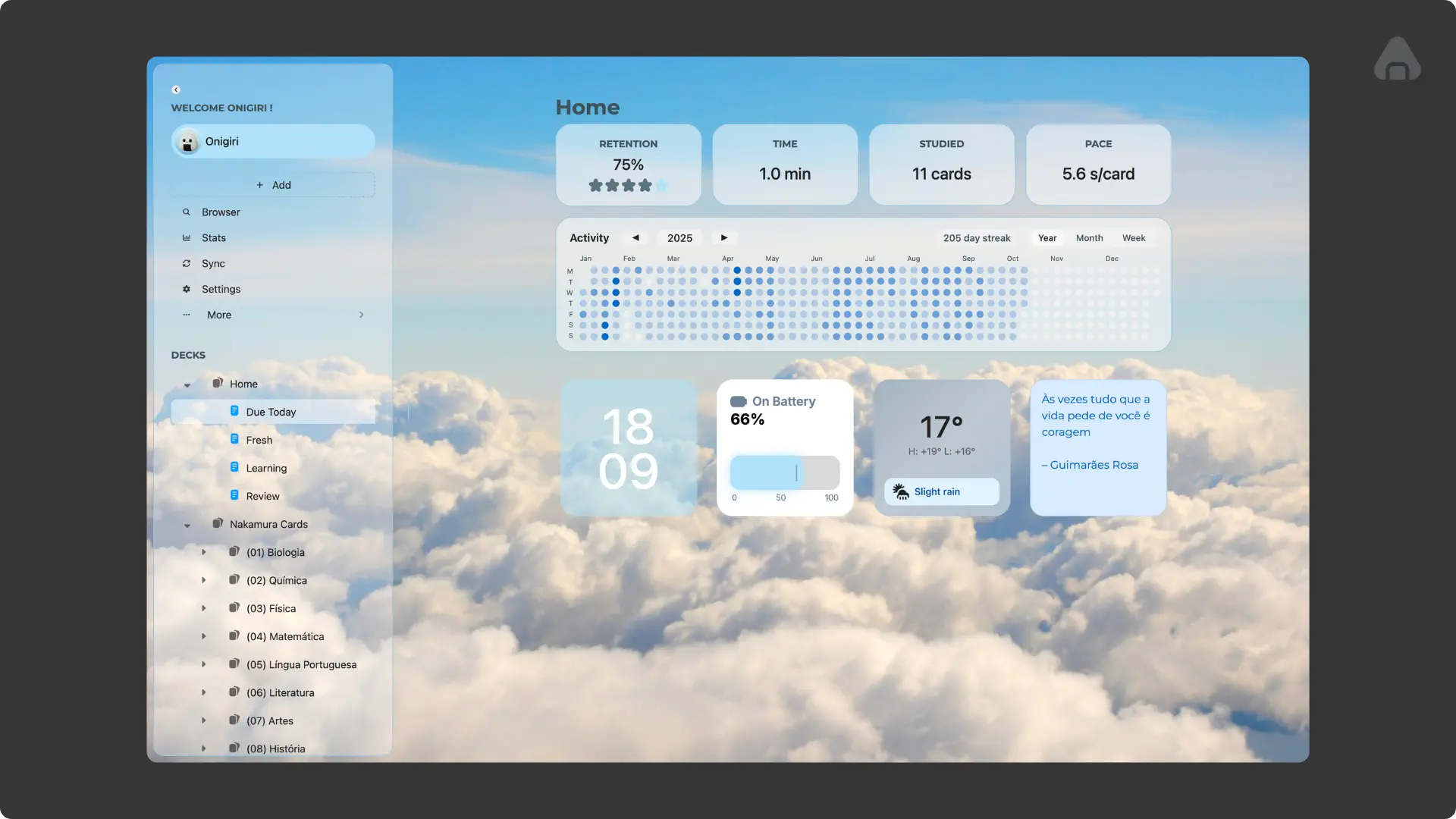The height and width of the screenshot is (819, 1456).
Task: Switch activity view to Week
Action: point(1134,238)
